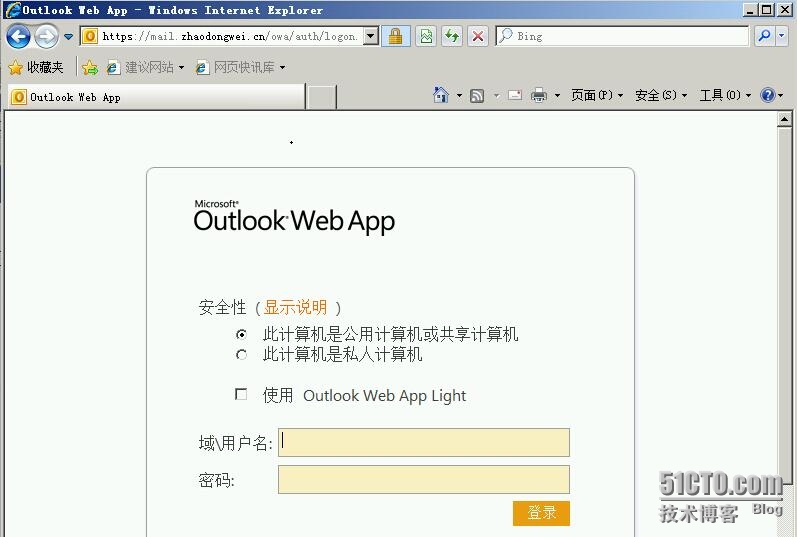Select public or shared computer radio option
Image resolution: width=797 pixels, height=537 pixels.
pos(241,334)
